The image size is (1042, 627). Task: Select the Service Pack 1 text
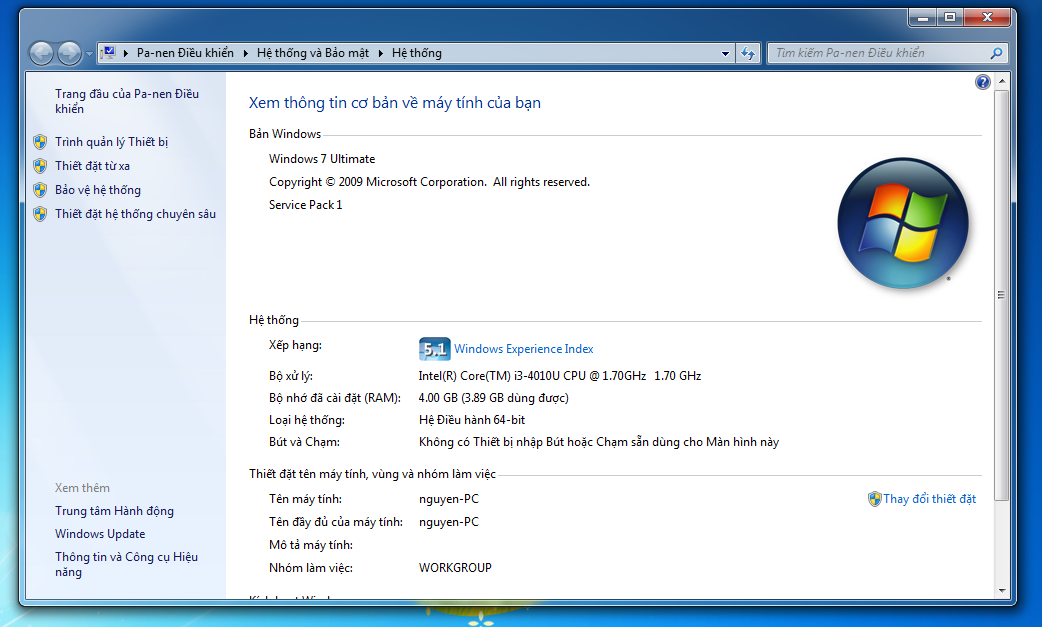[x=306, y=205]
